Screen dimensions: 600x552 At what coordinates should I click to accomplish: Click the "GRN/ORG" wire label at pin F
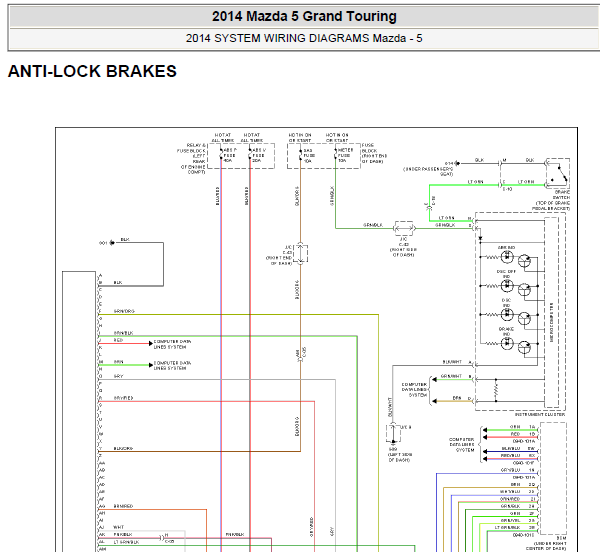click(124, 311)
